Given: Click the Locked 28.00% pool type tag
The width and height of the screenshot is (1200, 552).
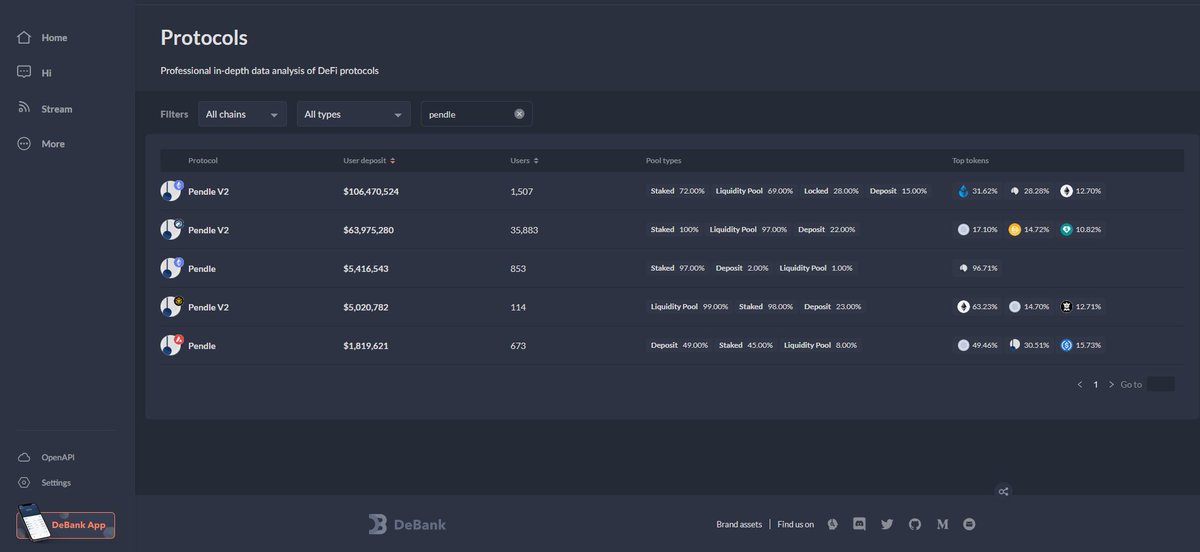Looking at the screenshot, I should point(831,191).
